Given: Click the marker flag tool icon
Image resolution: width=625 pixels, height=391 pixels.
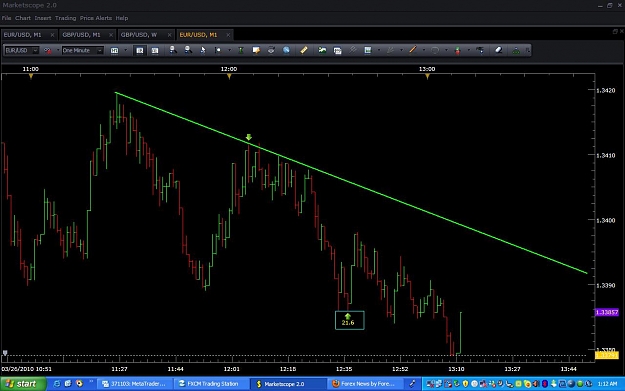Looking at the screenshot, I should [218, 50].
